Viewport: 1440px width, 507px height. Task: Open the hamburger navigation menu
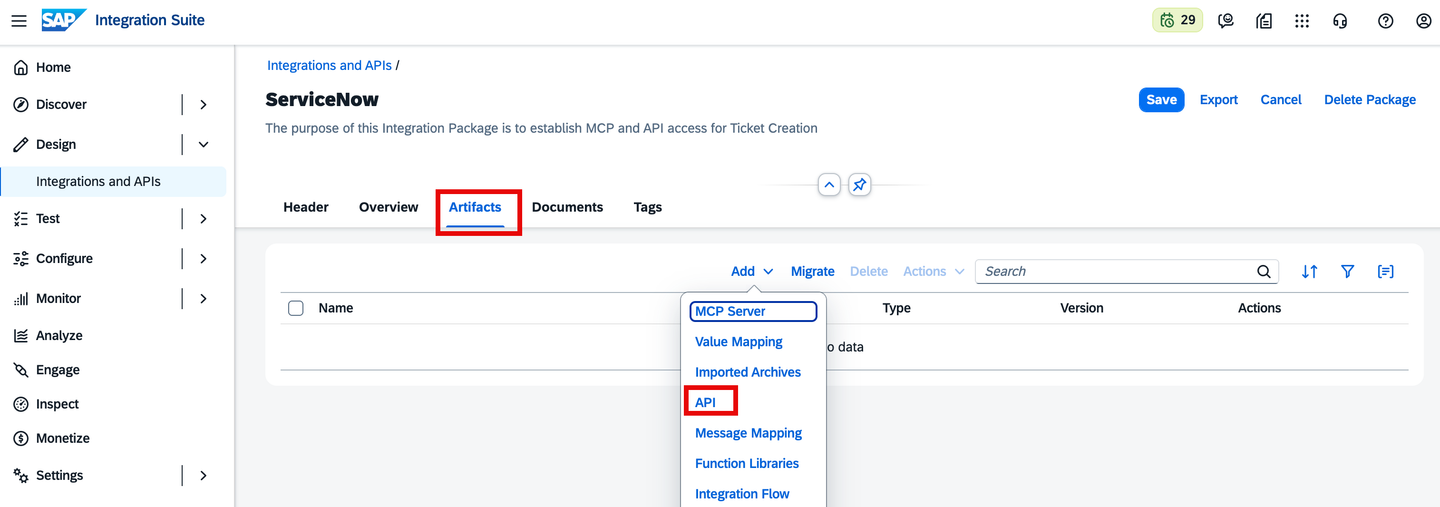pos(19,20)
